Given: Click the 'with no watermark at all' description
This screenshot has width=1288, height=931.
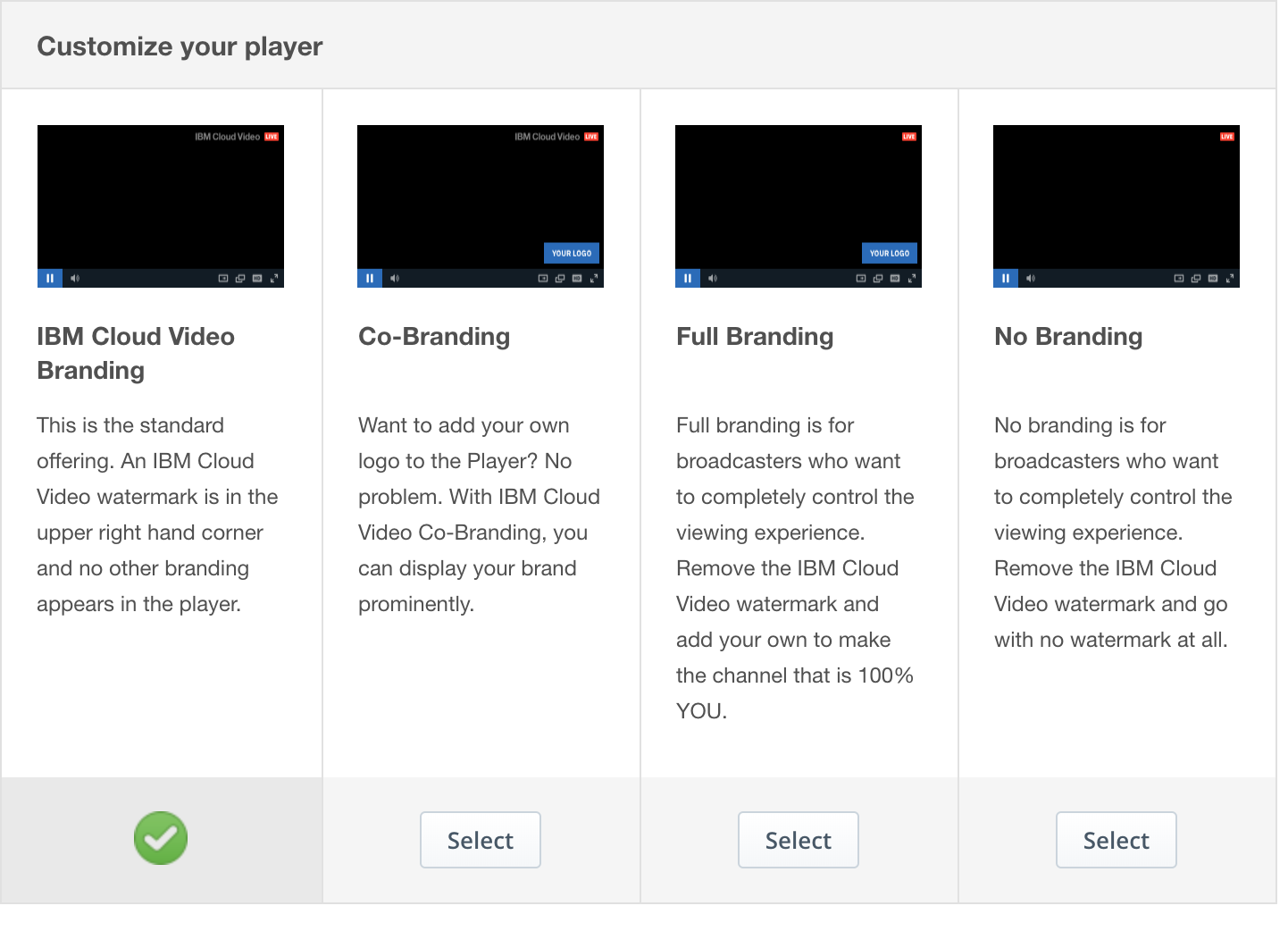Looking at the screenshot, I should point(1113,533).
